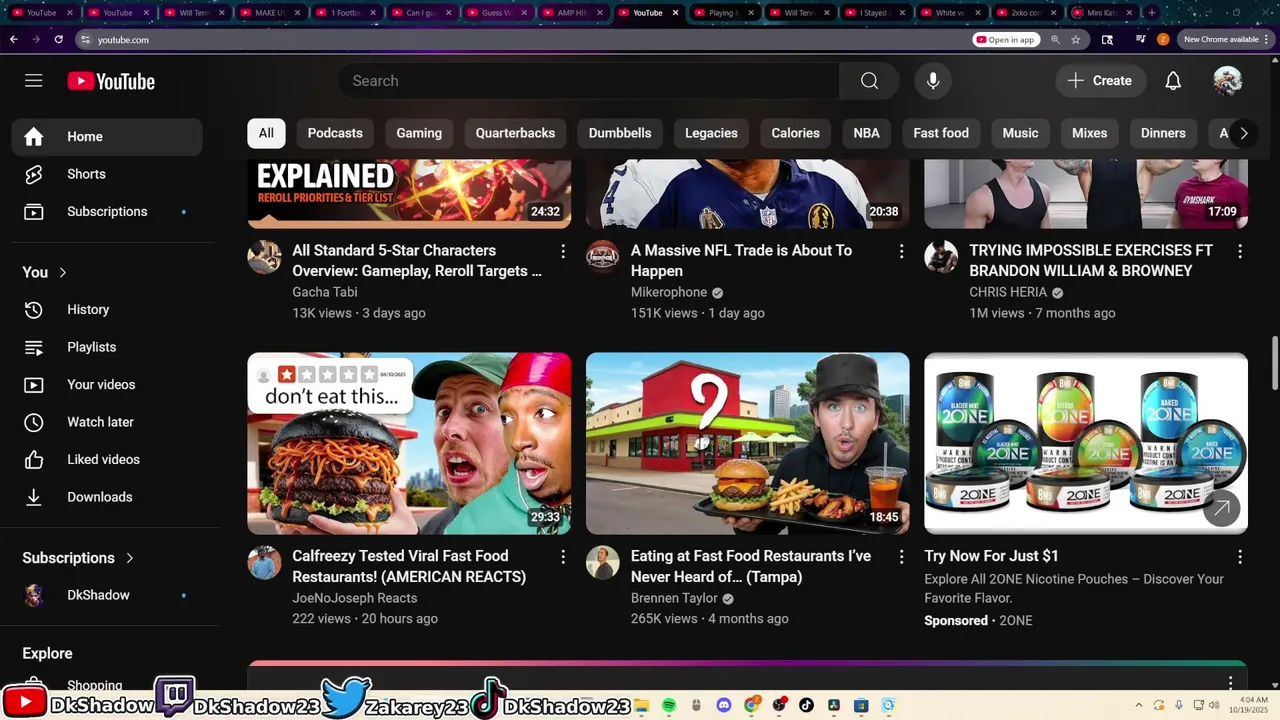
Task: Click the page vertical scrollbar
Action: [x=1274, y=365]
